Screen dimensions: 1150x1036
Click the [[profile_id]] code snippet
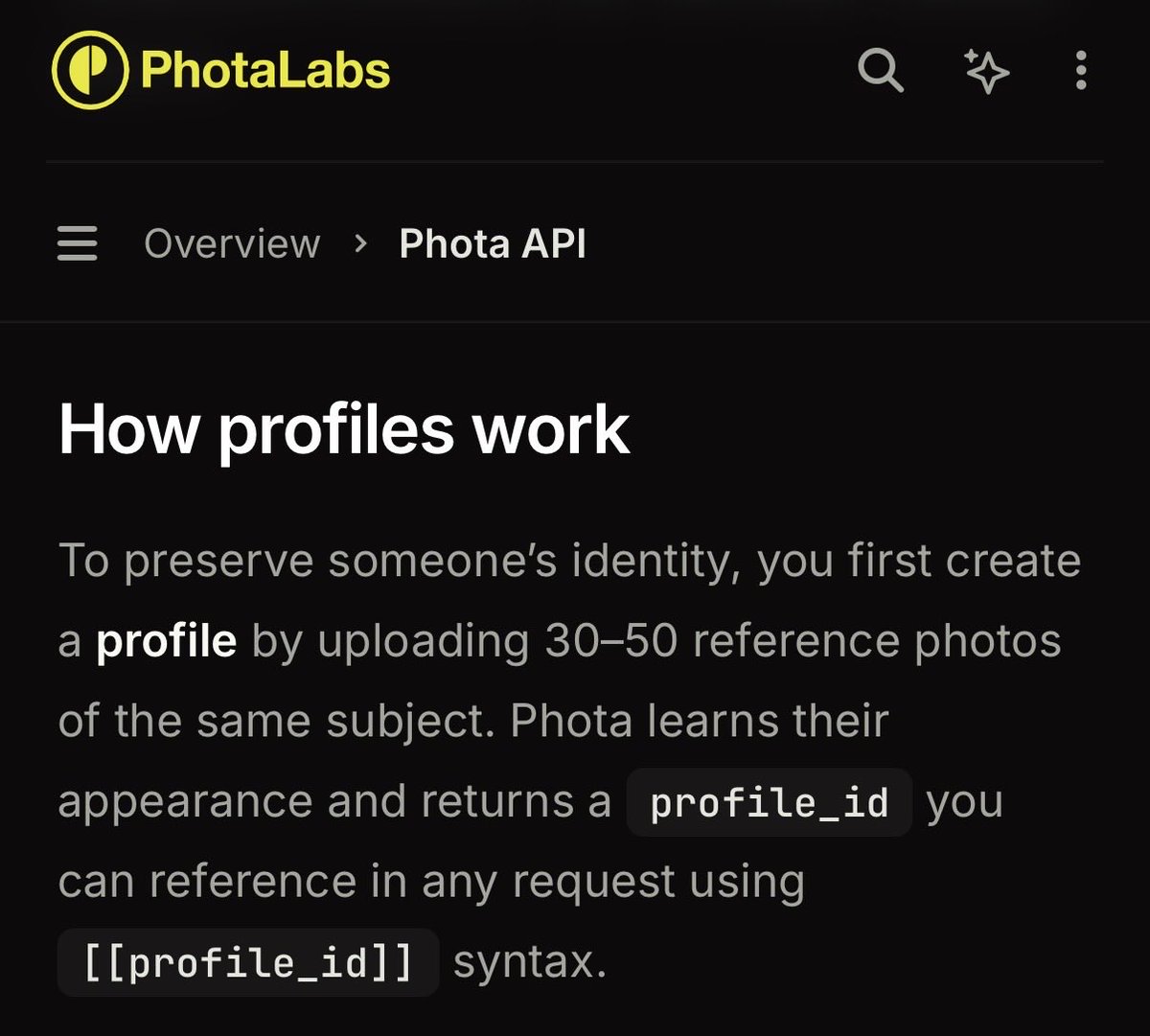click(248, 962)
